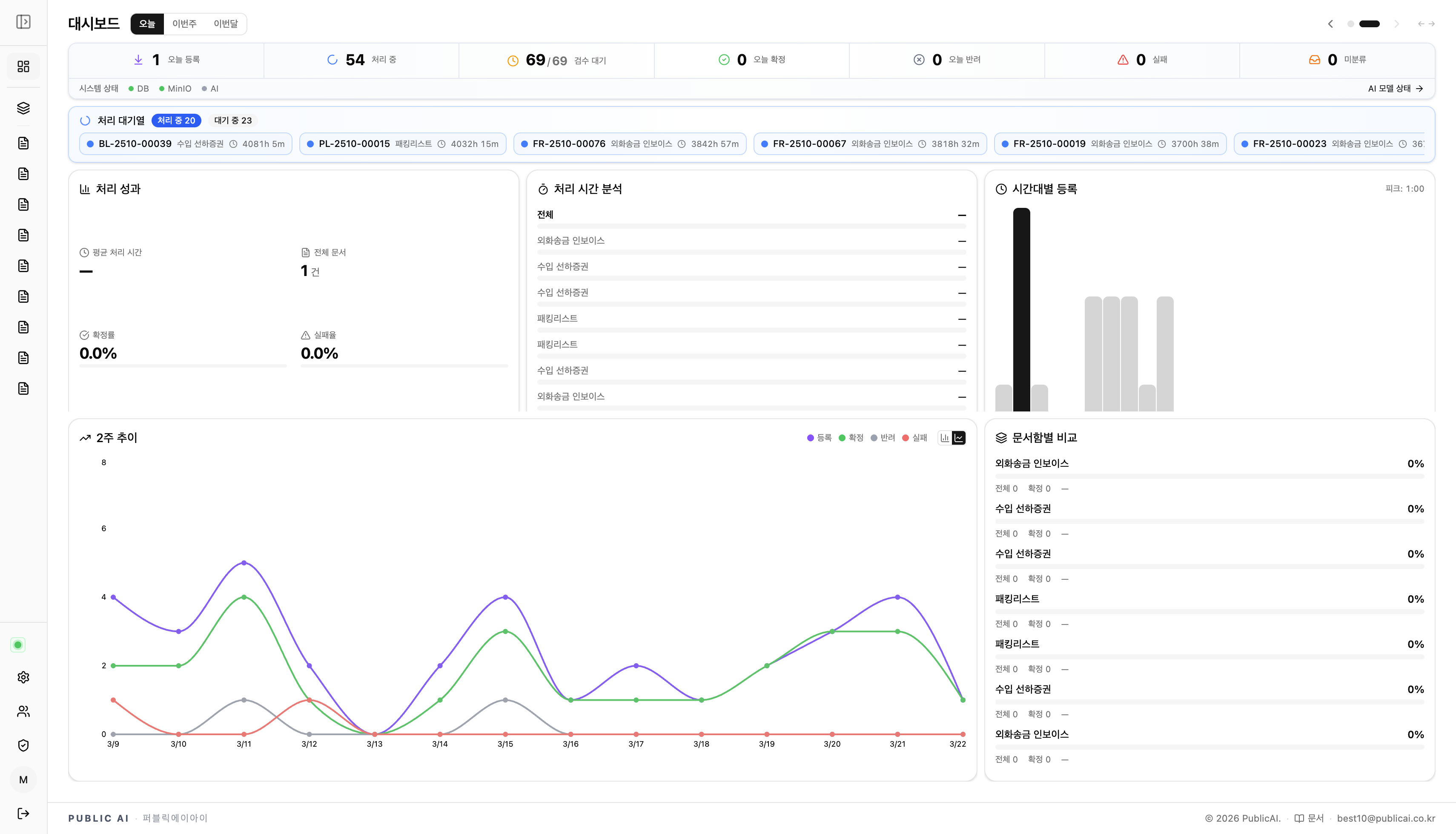1456x834 pixels.
Task: Open the team members people icon
Action: pos(23,711)
